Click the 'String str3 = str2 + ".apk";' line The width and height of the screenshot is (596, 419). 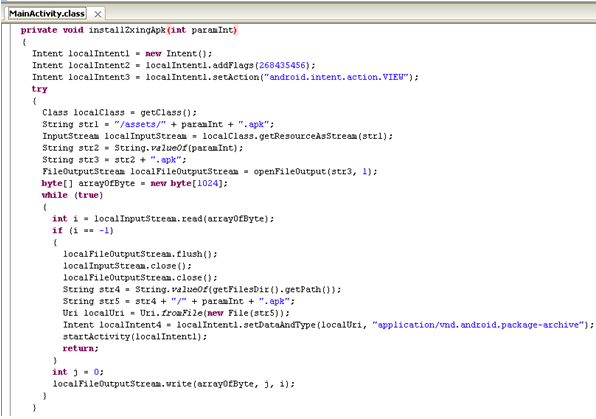[114, 160]
